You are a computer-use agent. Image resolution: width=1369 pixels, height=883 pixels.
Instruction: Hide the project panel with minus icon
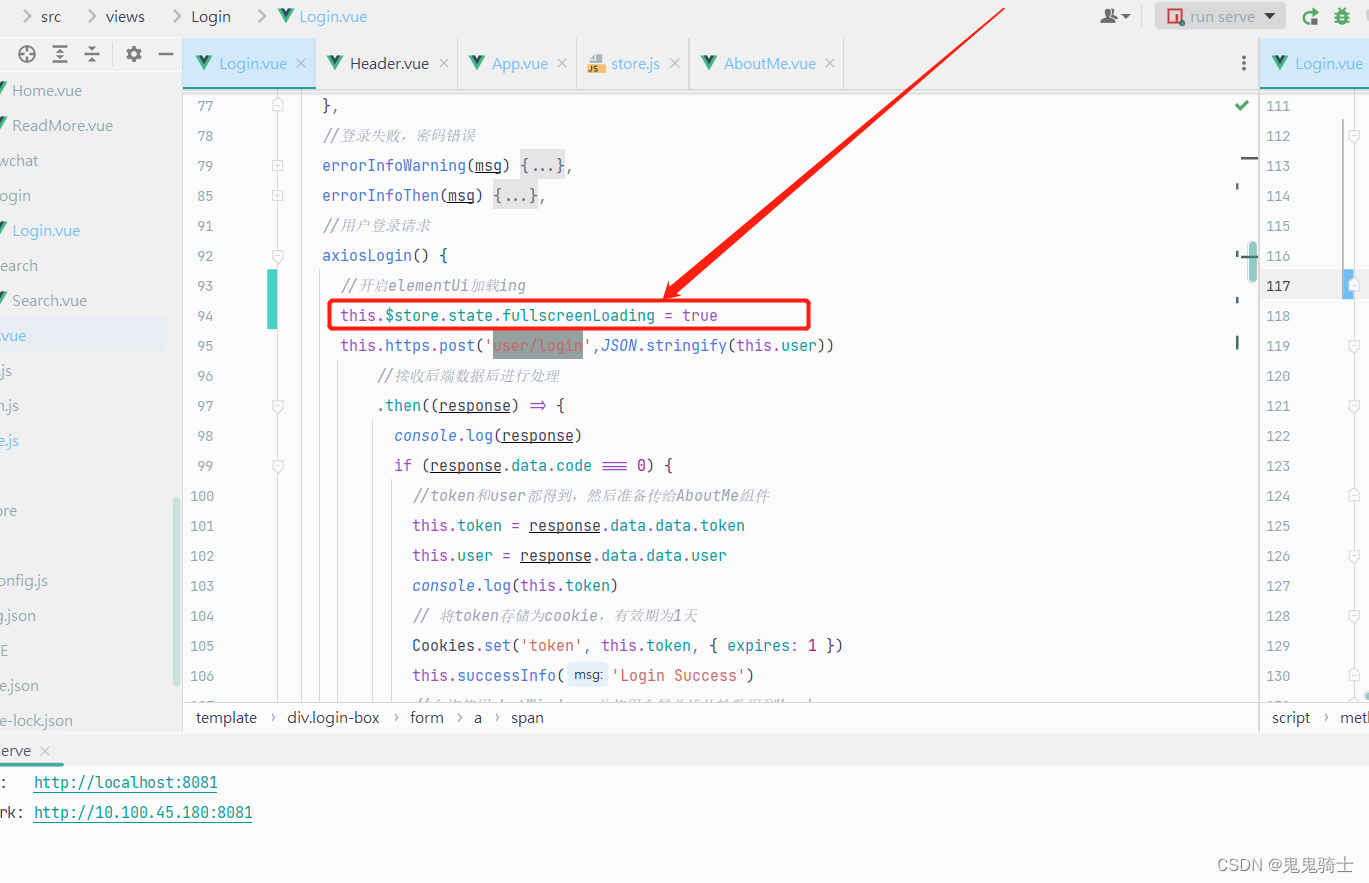click(x=166, y=54)
